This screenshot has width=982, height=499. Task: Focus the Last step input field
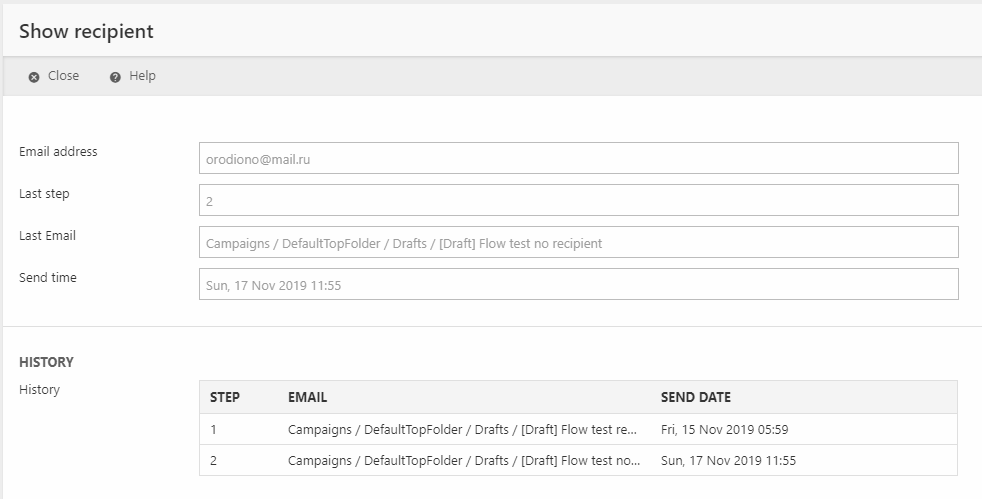pyautogui.click(x=578, y=200)
